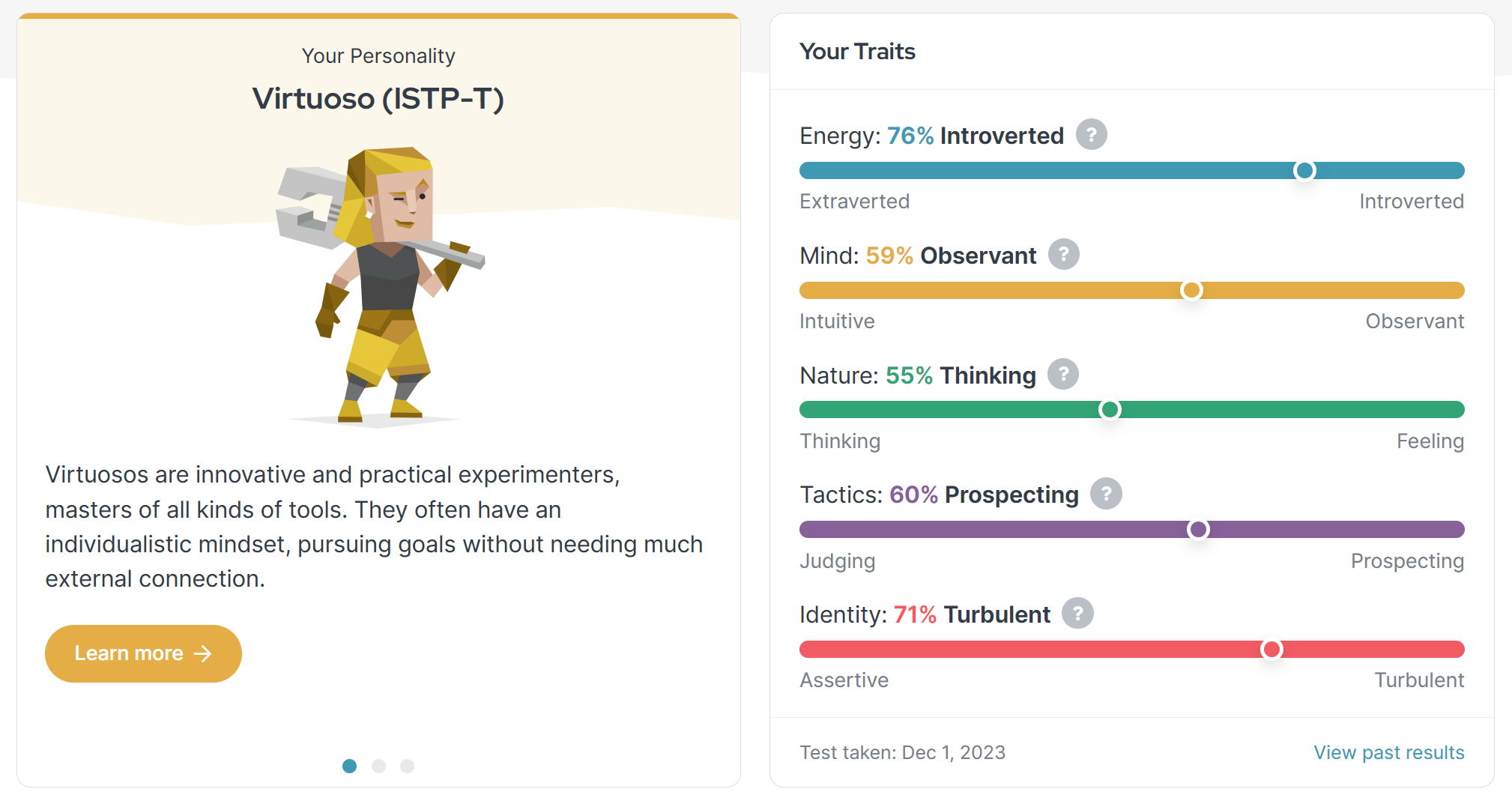1512x807 pixels.
Task: Click the Identity trait question mark icon
Action: click(1077, 614)
